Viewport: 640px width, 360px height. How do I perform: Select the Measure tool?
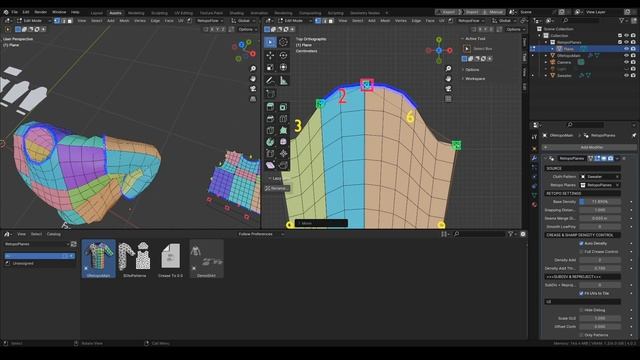pyautogui.click(x=283, y=81)
